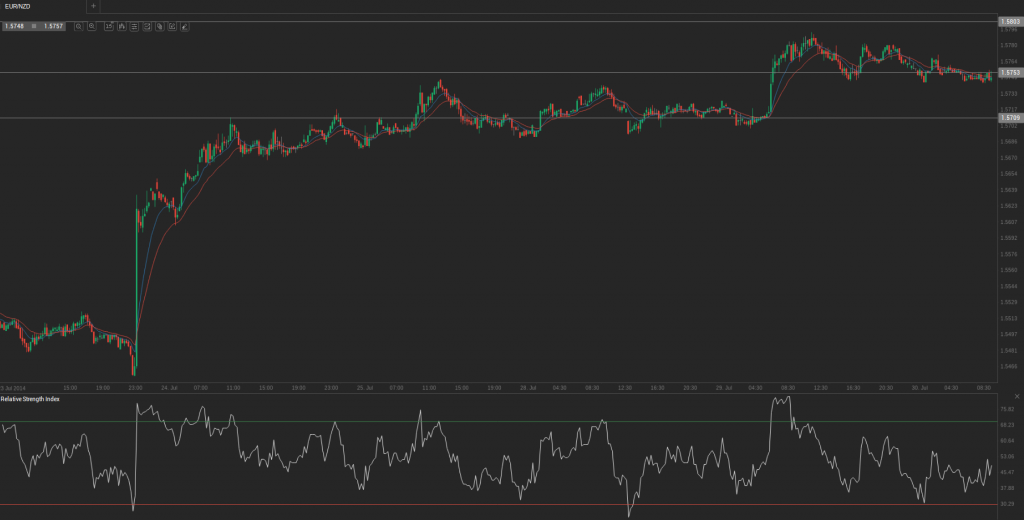Click the zoom out magnifier icon

coord(78,26)
